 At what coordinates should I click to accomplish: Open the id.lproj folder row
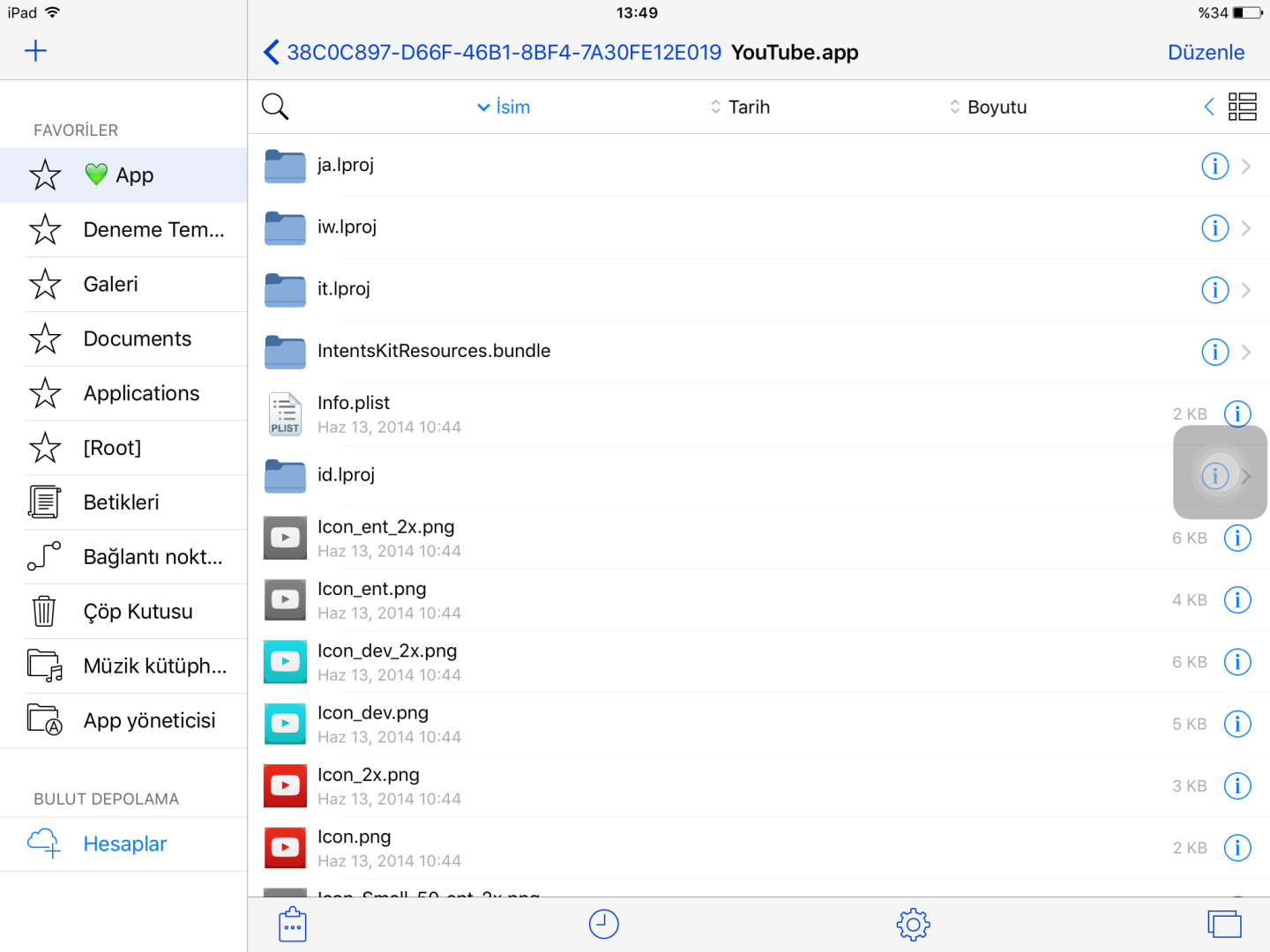click(x=758, y=476)
